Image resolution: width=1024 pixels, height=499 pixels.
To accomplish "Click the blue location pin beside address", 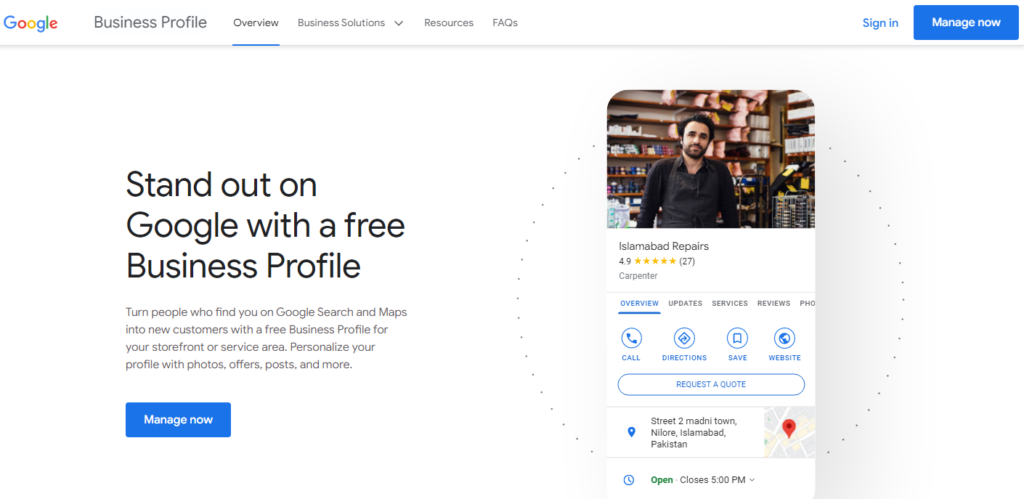I will (x=631, y=432).
